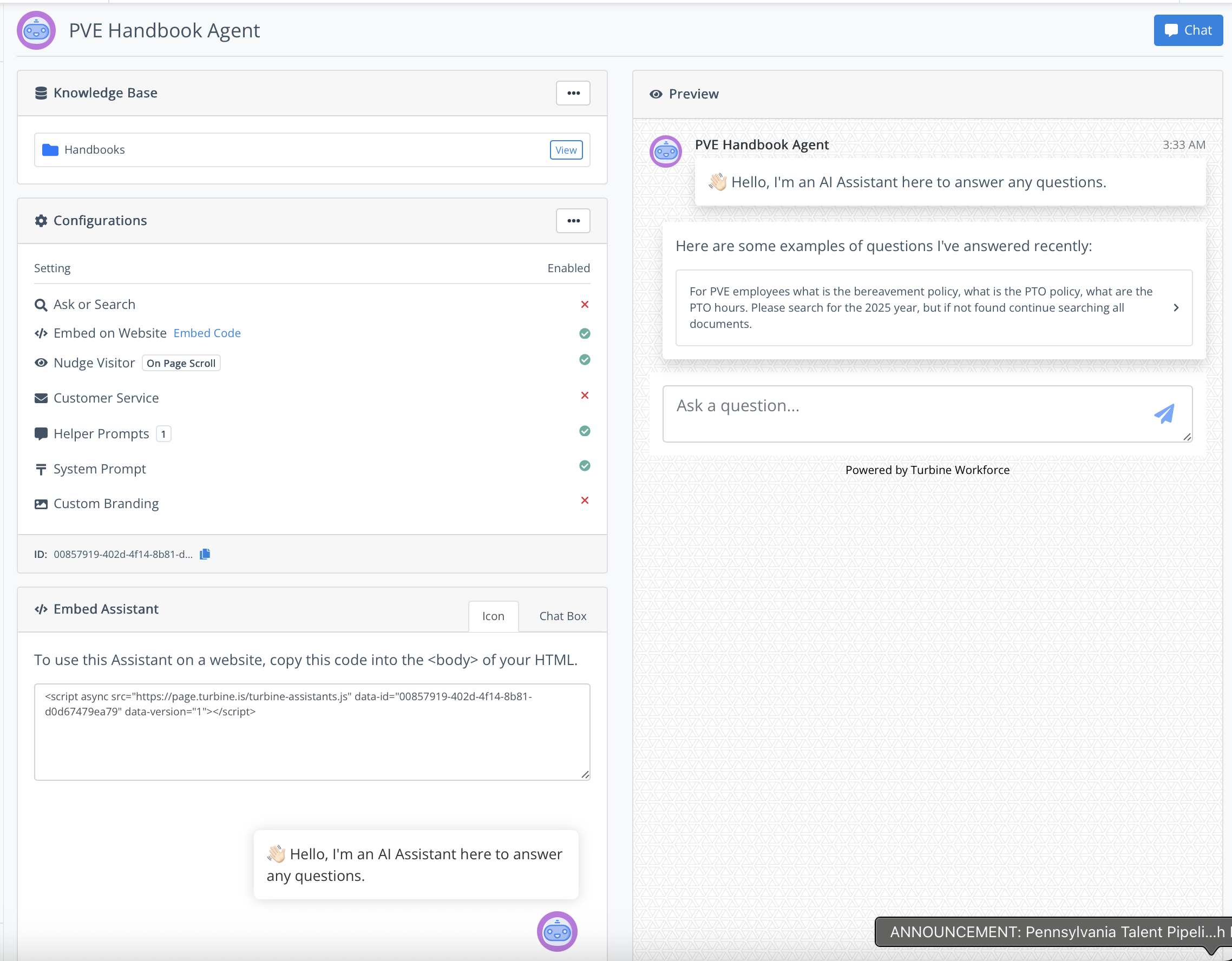Expand the example question about bereavement policy
Image resolution: width=1232 pixels, height=961 pixels.
click(x=1177, y=307)
